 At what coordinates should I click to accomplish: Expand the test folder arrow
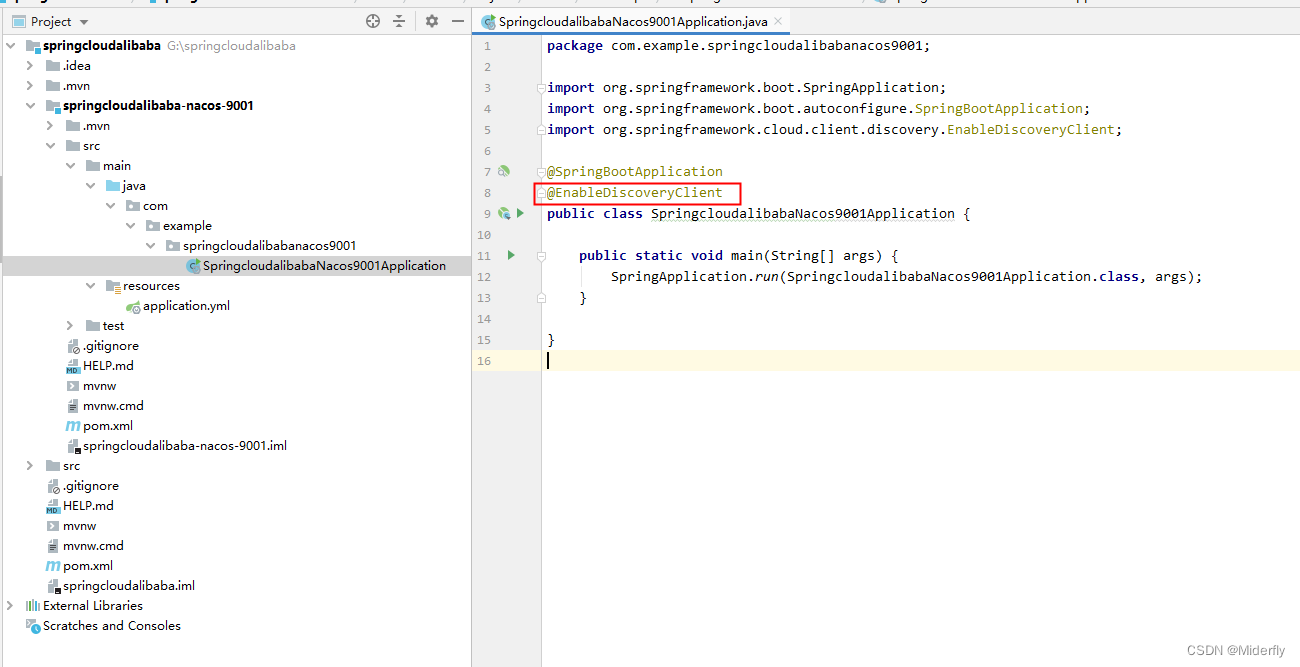point(71,326)
